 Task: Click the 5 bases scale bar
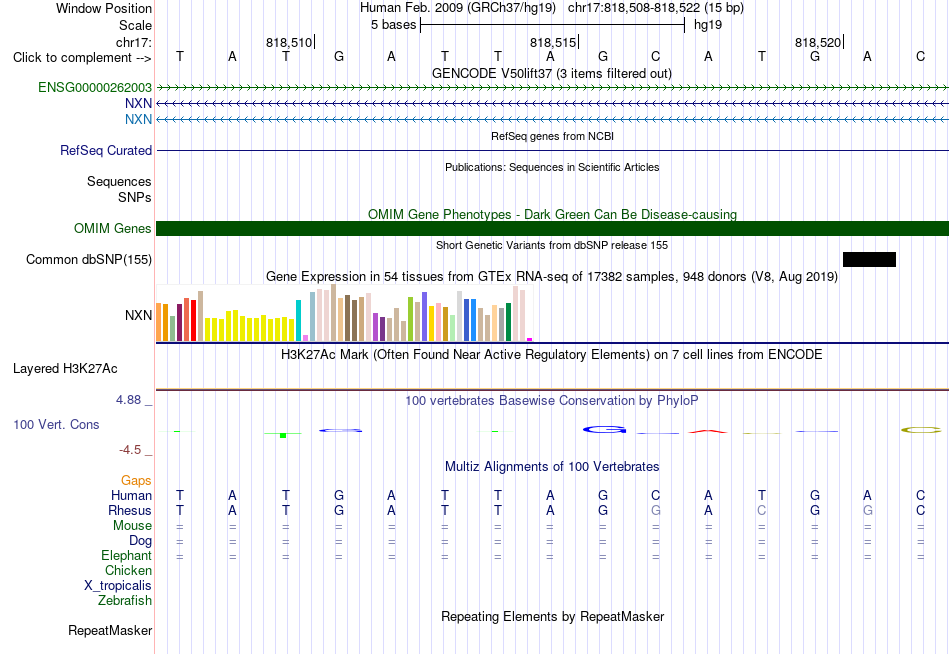[553, 25]
